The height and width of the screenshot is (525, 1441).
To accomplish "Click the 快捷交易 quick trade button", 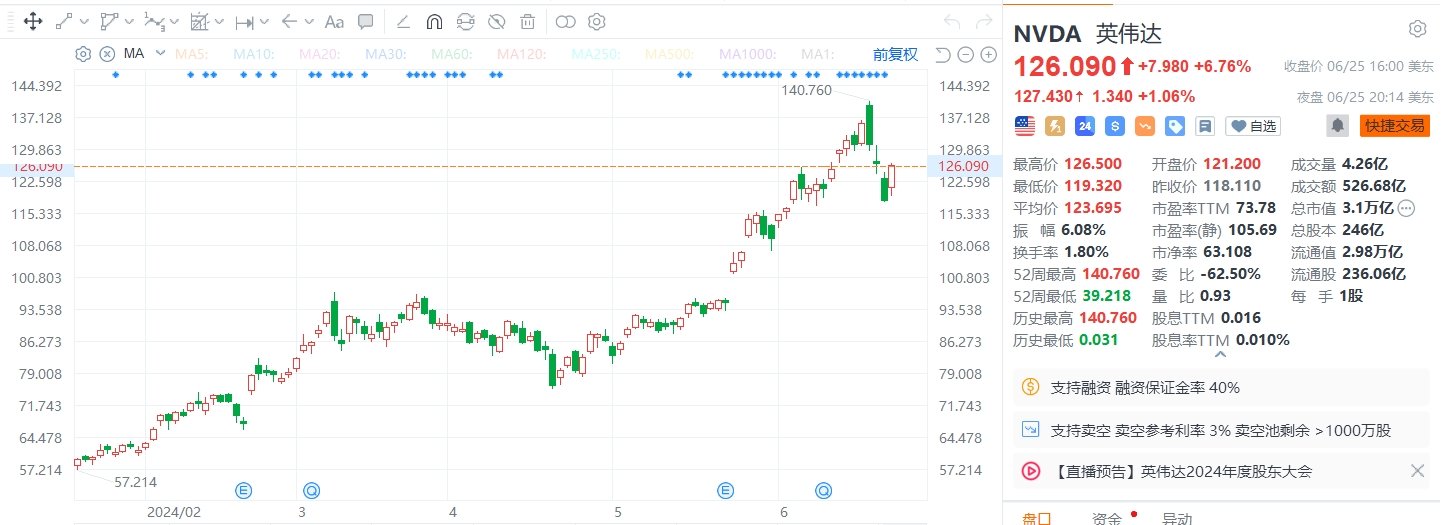I will point(1394,125).
